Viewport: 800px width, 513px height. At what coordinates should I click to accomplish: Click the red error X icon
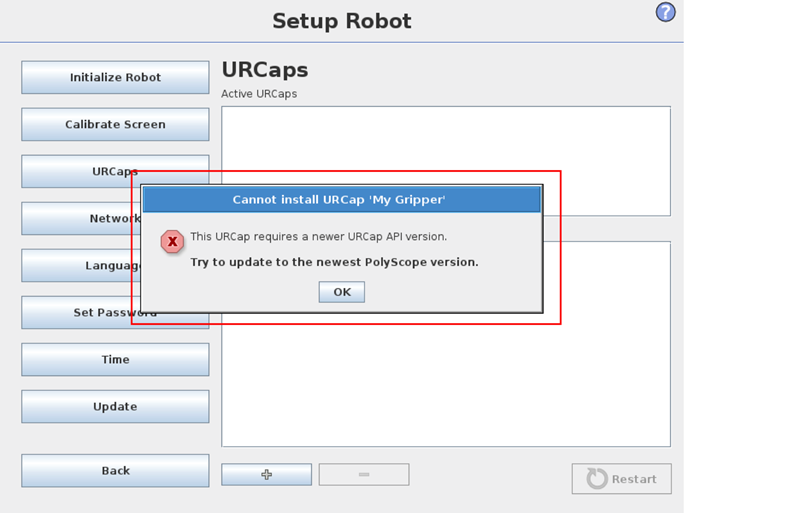[172, 241]
